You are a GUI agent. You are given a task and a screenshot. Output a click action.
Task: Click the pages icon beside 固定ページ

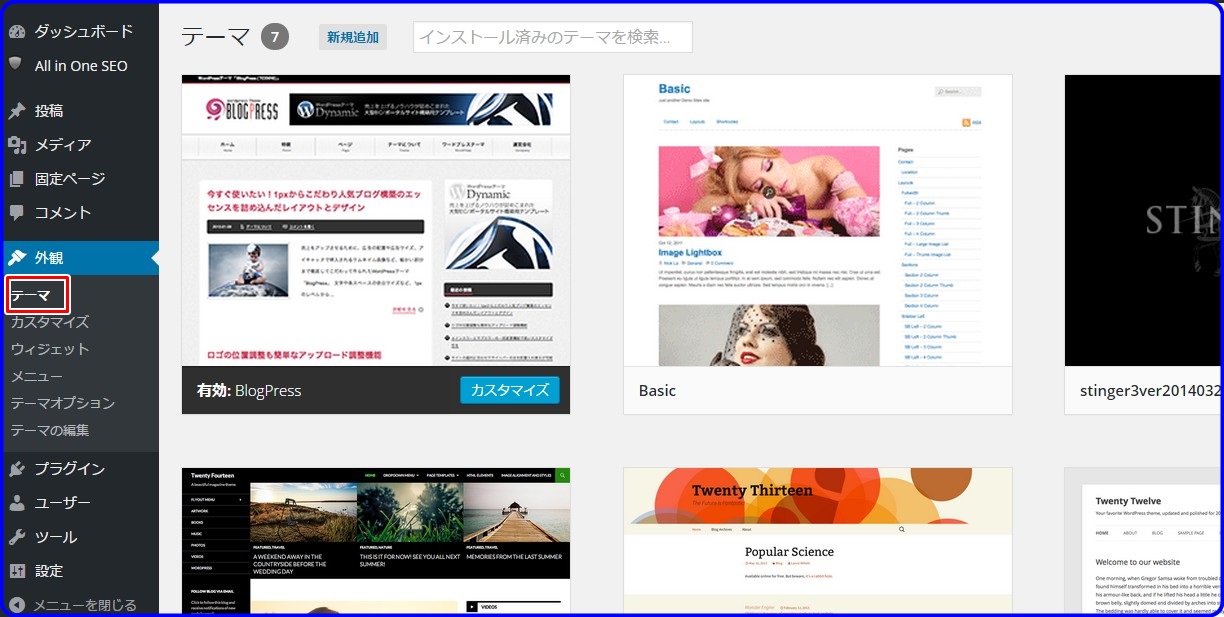(x=16, y=179)
